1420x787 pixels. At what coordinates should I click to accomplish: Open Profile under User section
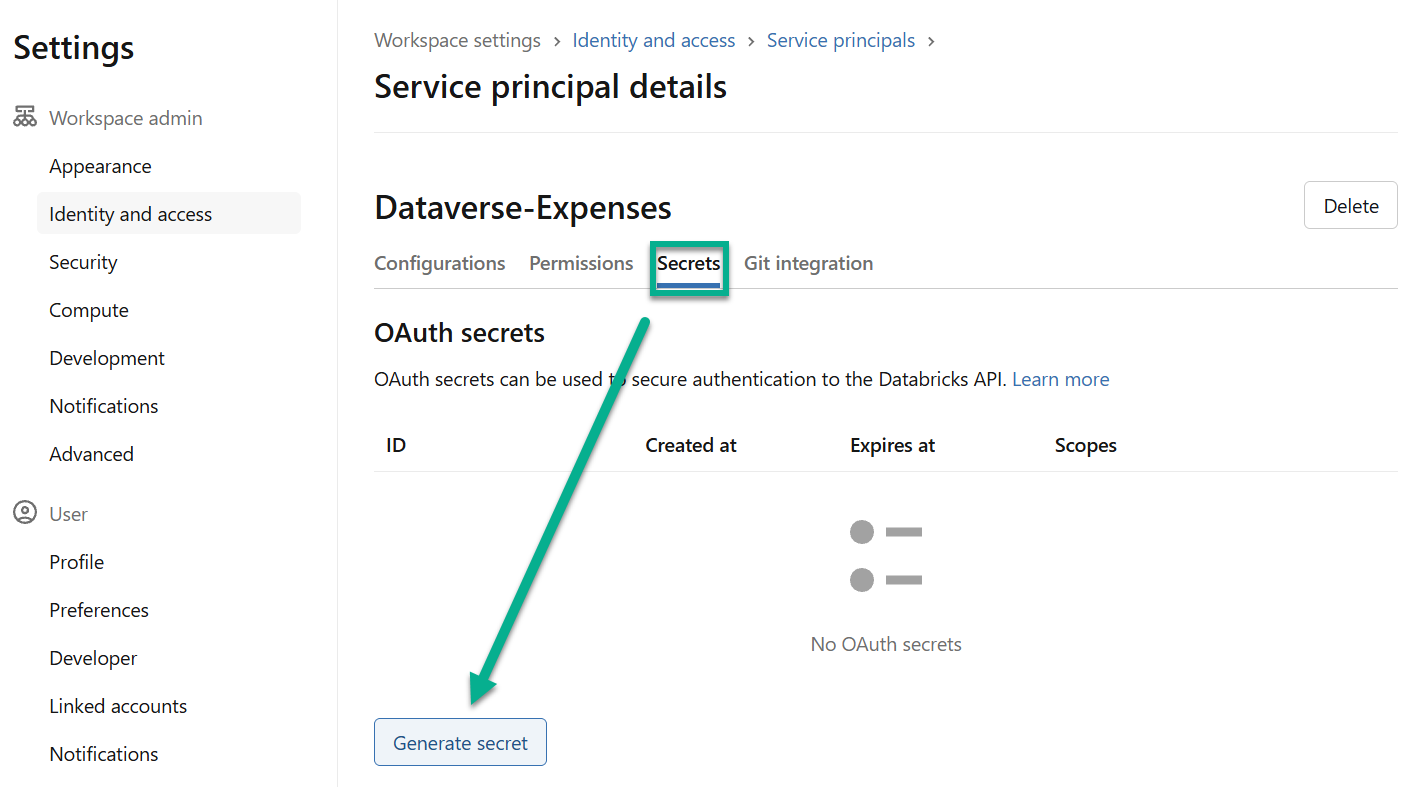pos(77,562)
